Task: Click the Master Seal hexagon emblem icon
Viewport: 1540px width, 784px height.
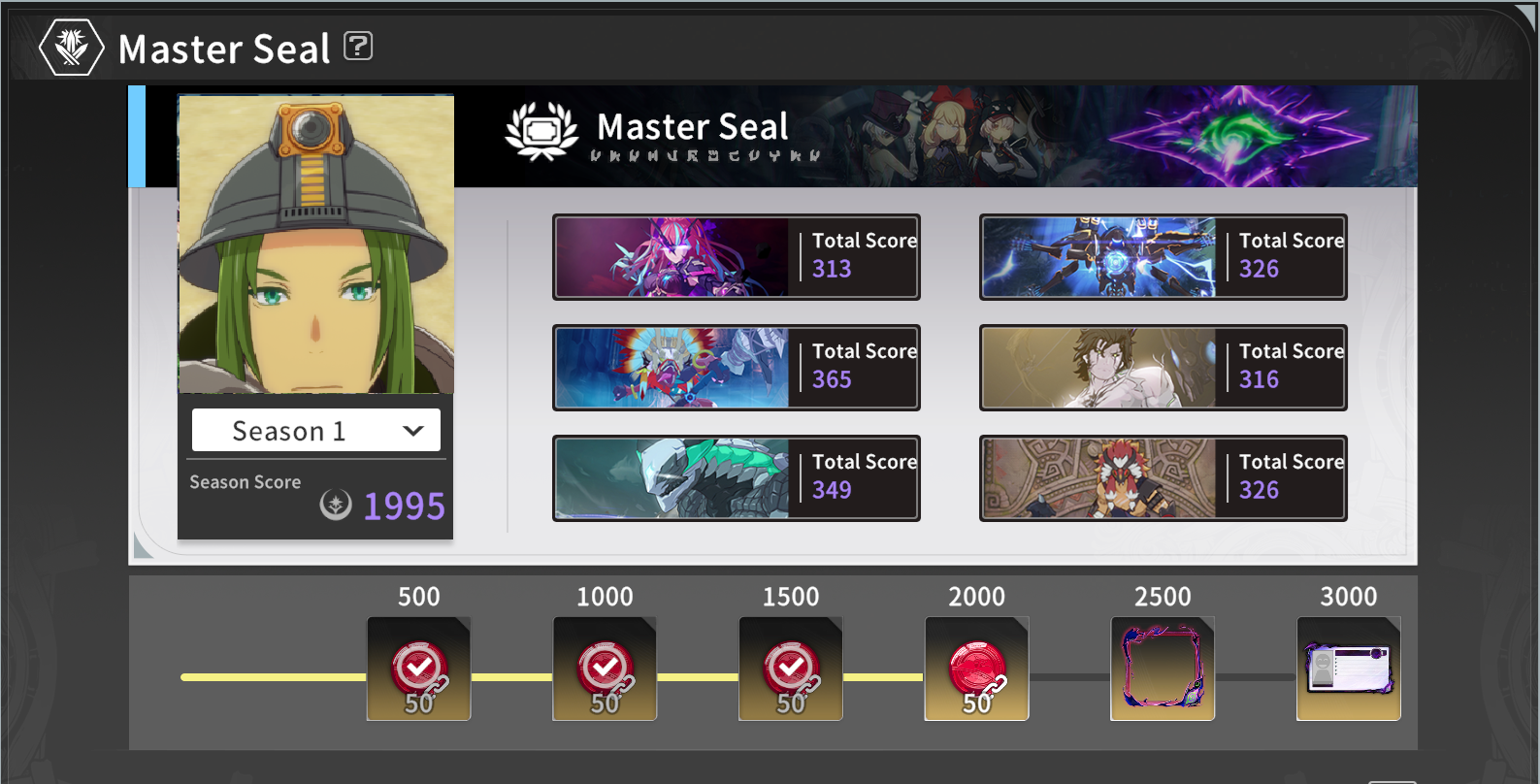Action: [71, 47]
